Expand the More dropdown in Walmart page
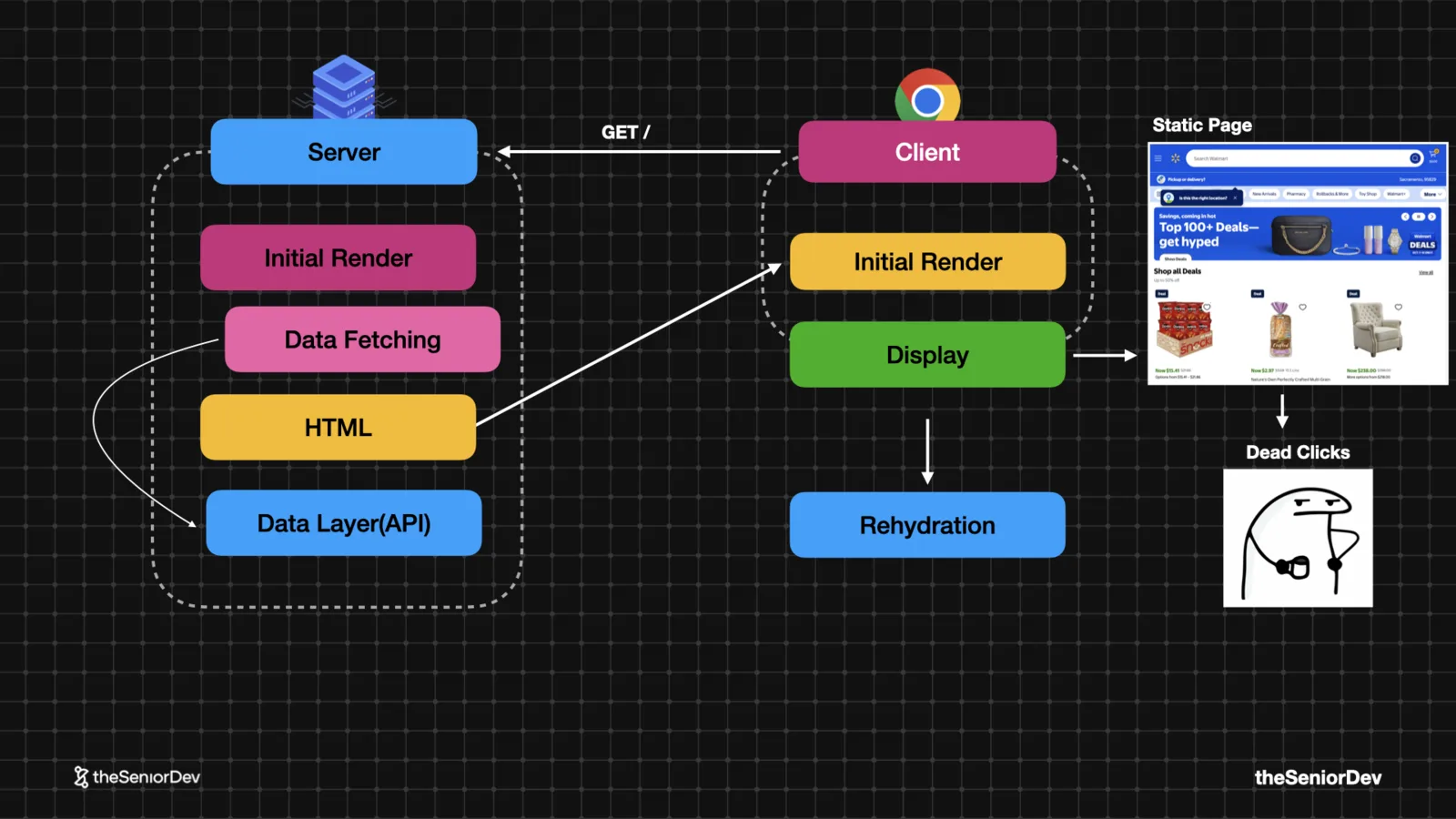This screenshot has width=1456, height=819. 1433,194
